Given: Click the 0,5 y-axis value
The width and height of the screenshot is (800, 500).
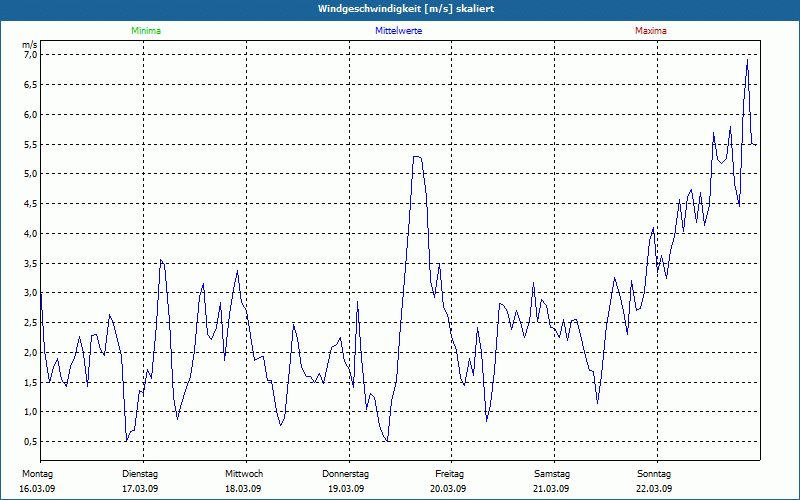Looking at the screenshot, I should [31, 442].
